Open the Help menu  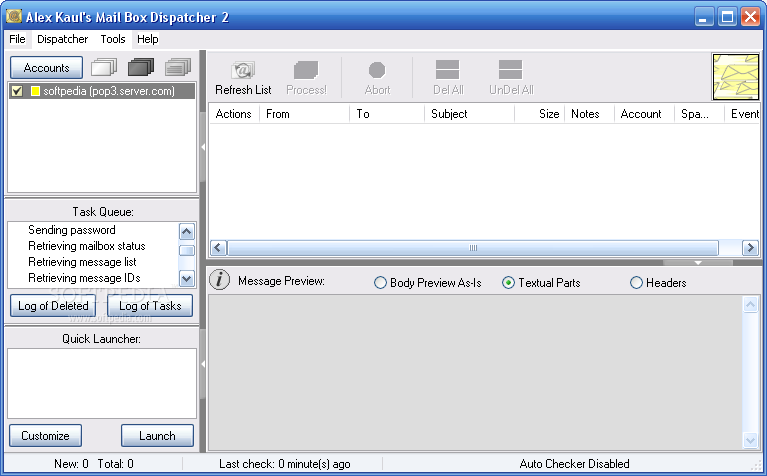point(147,39)
